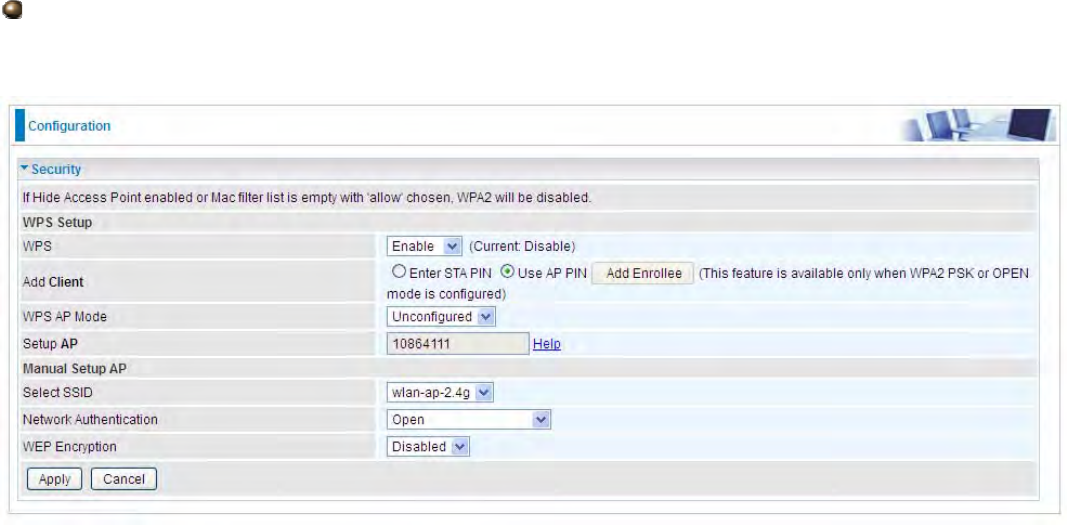Click the Security section heading text

pyautogui.click(x=56, y=169)
